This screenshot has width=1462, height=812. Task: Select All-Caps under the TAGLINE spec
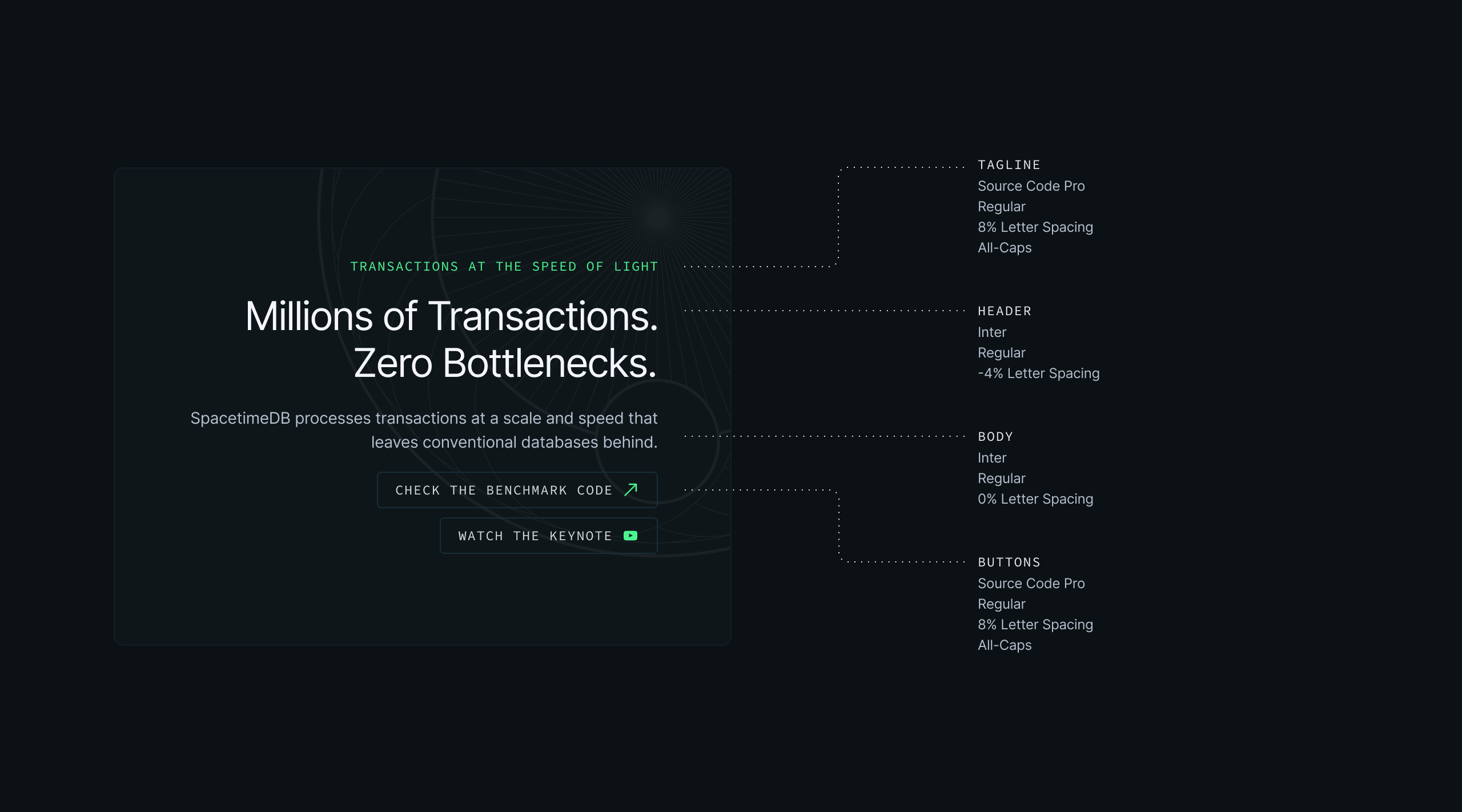pos(1005,248)
